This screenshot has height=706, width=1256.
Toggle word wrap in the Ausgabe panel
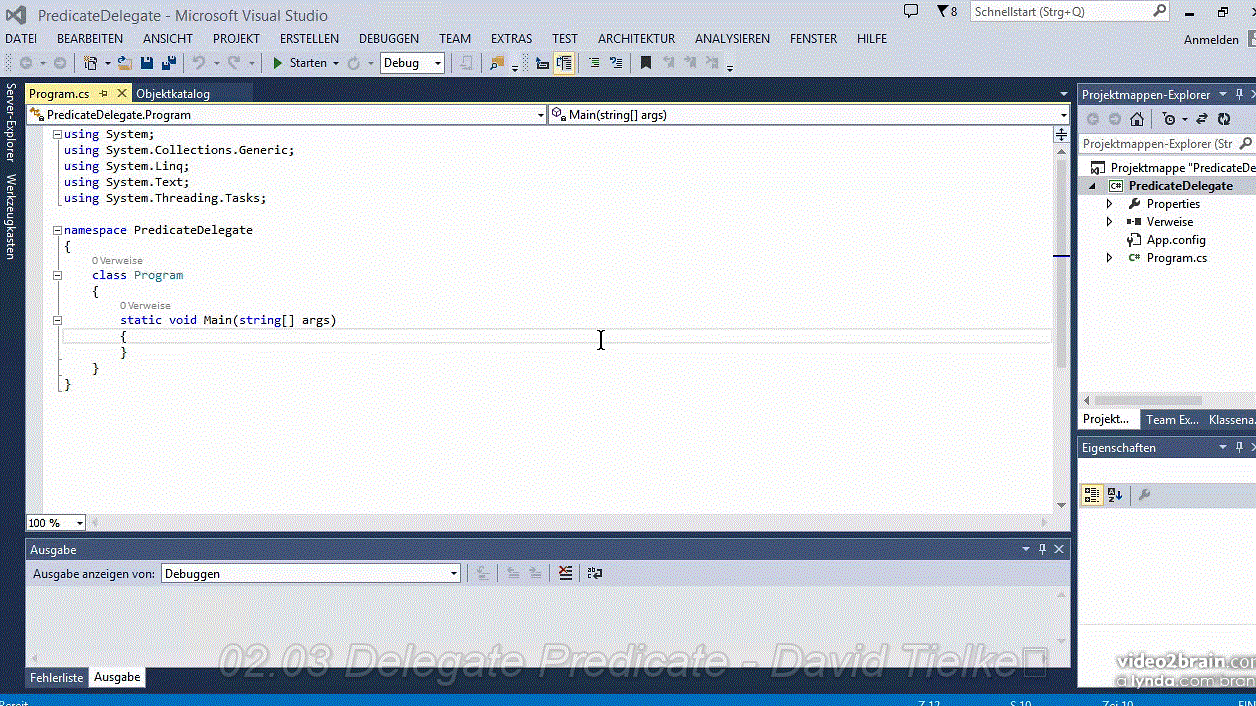pyautogui.click(x=595, y=573)
